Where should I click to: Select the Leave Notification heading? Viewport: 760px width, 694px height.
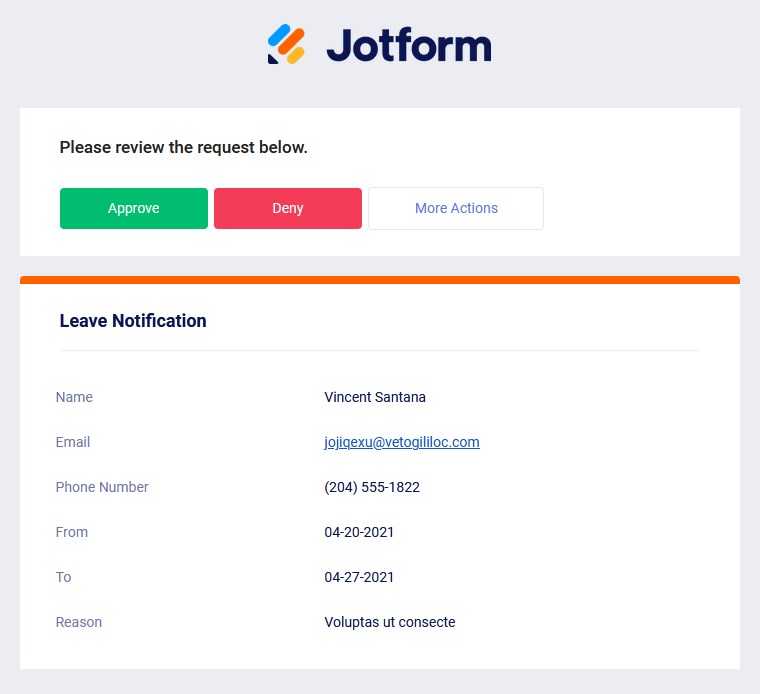[133, 321]
